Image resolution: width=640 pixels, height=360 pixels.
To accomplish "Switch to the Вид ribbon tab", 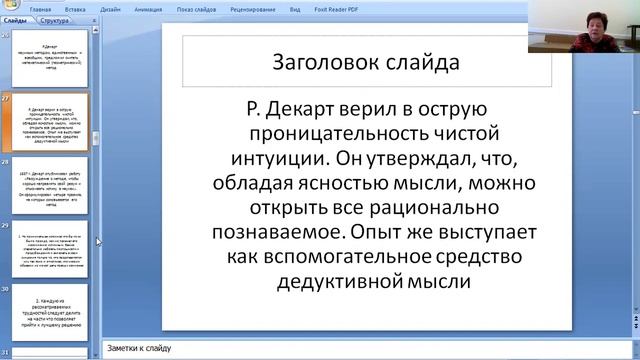I will click(295, 9).
